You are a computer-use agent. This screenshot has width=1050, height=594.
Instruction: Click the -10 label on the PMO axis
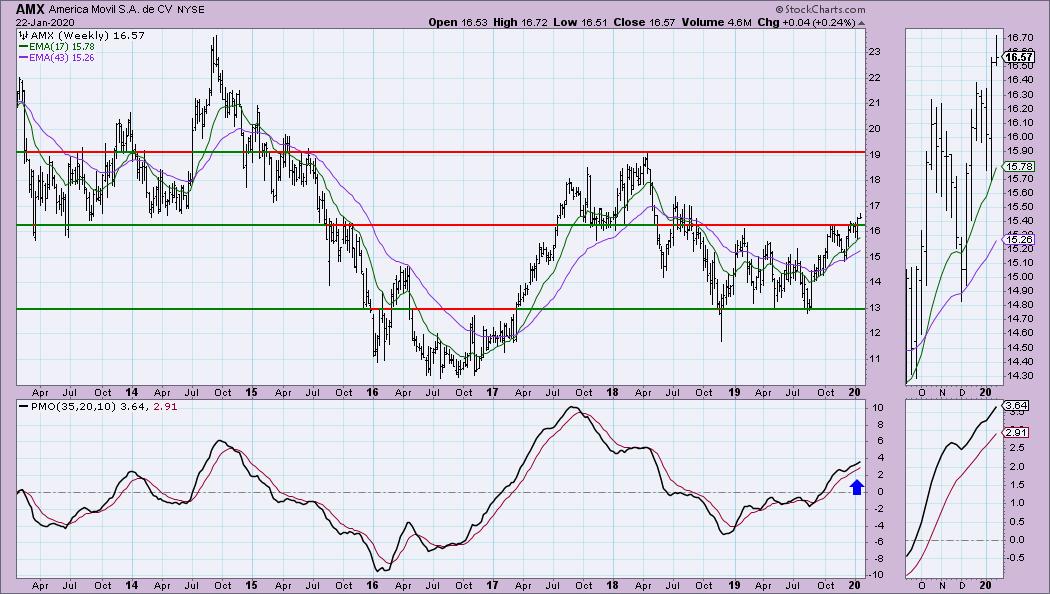point(877,575)
